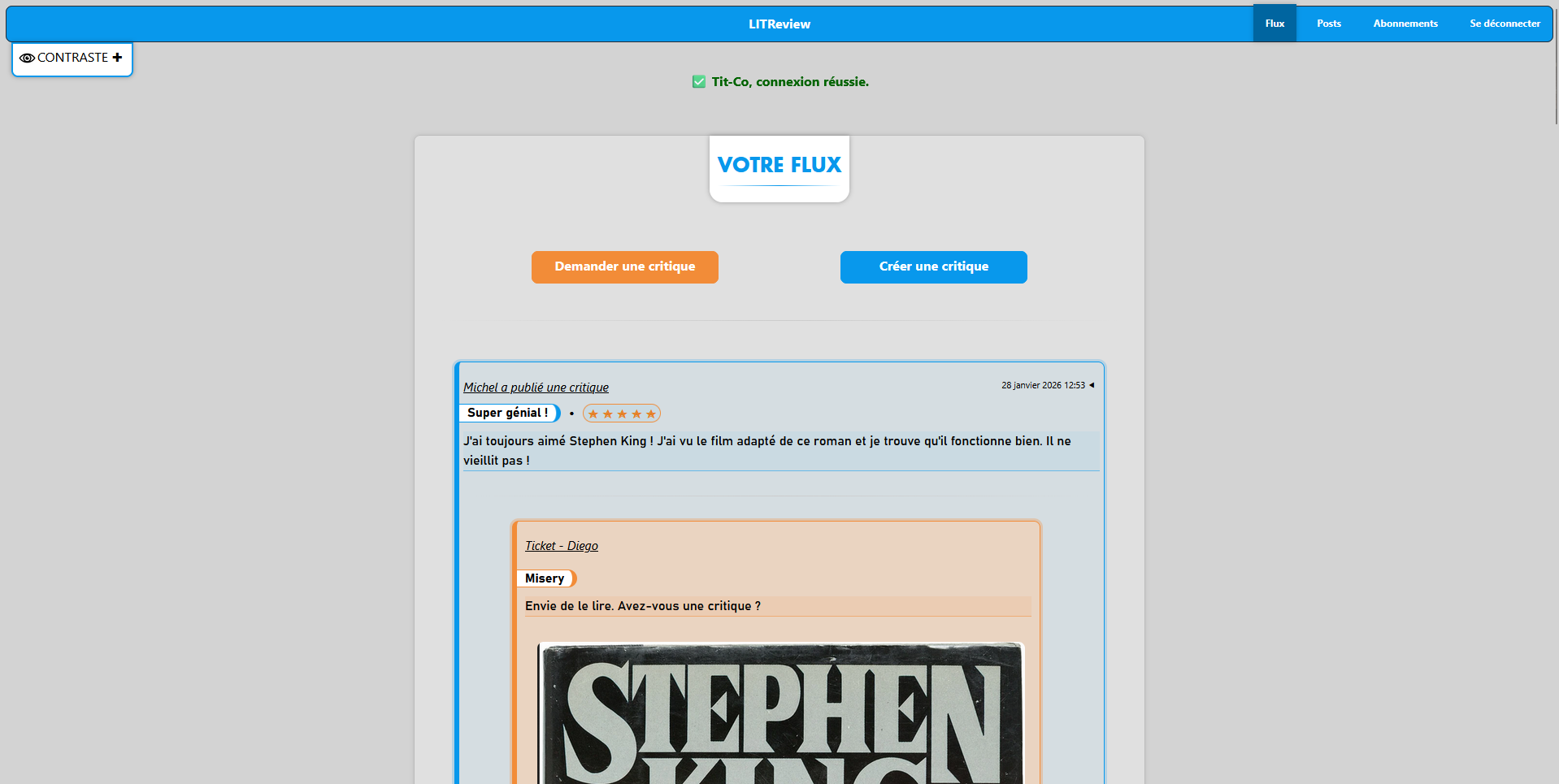Click the Misery ticket title label
The height and width of the screenshot is (784, 1559).
tap(545, 578)
